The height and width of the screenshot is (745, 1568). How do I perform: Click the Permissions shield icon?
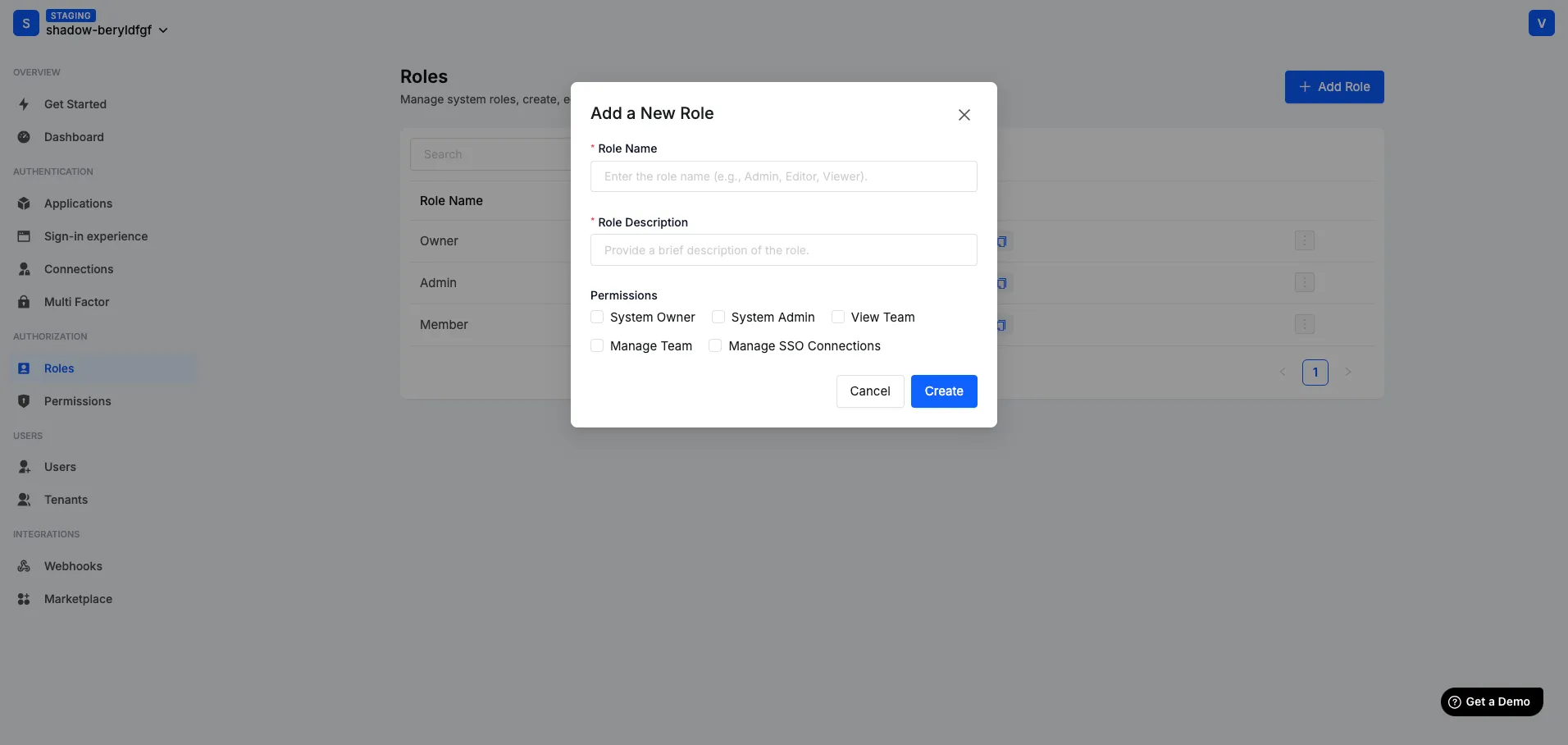pos(25,401)
